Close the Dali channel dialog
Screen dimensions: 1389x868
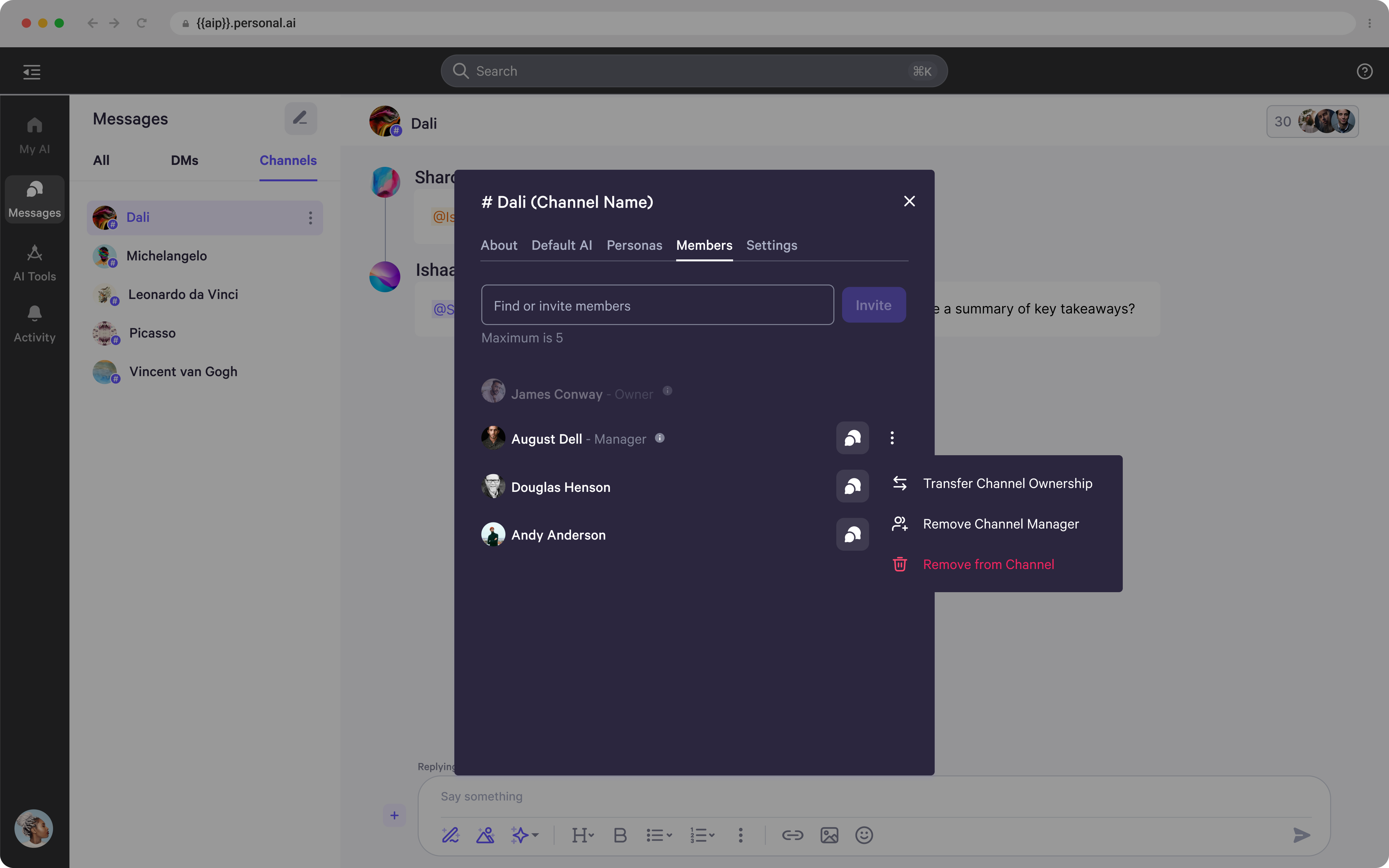click(x=909, y=202)
